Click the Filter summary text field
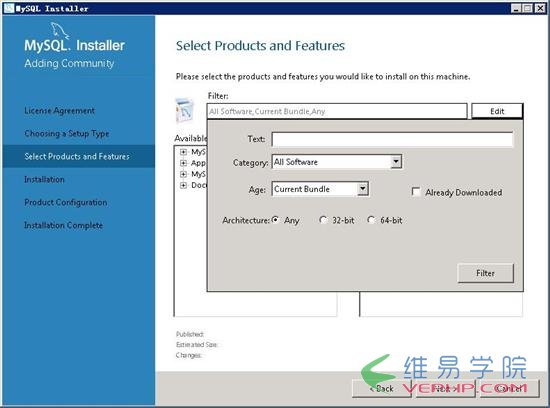Image resolution: width=550 pixels, height=408 pixels. click(x=337, y=111)
